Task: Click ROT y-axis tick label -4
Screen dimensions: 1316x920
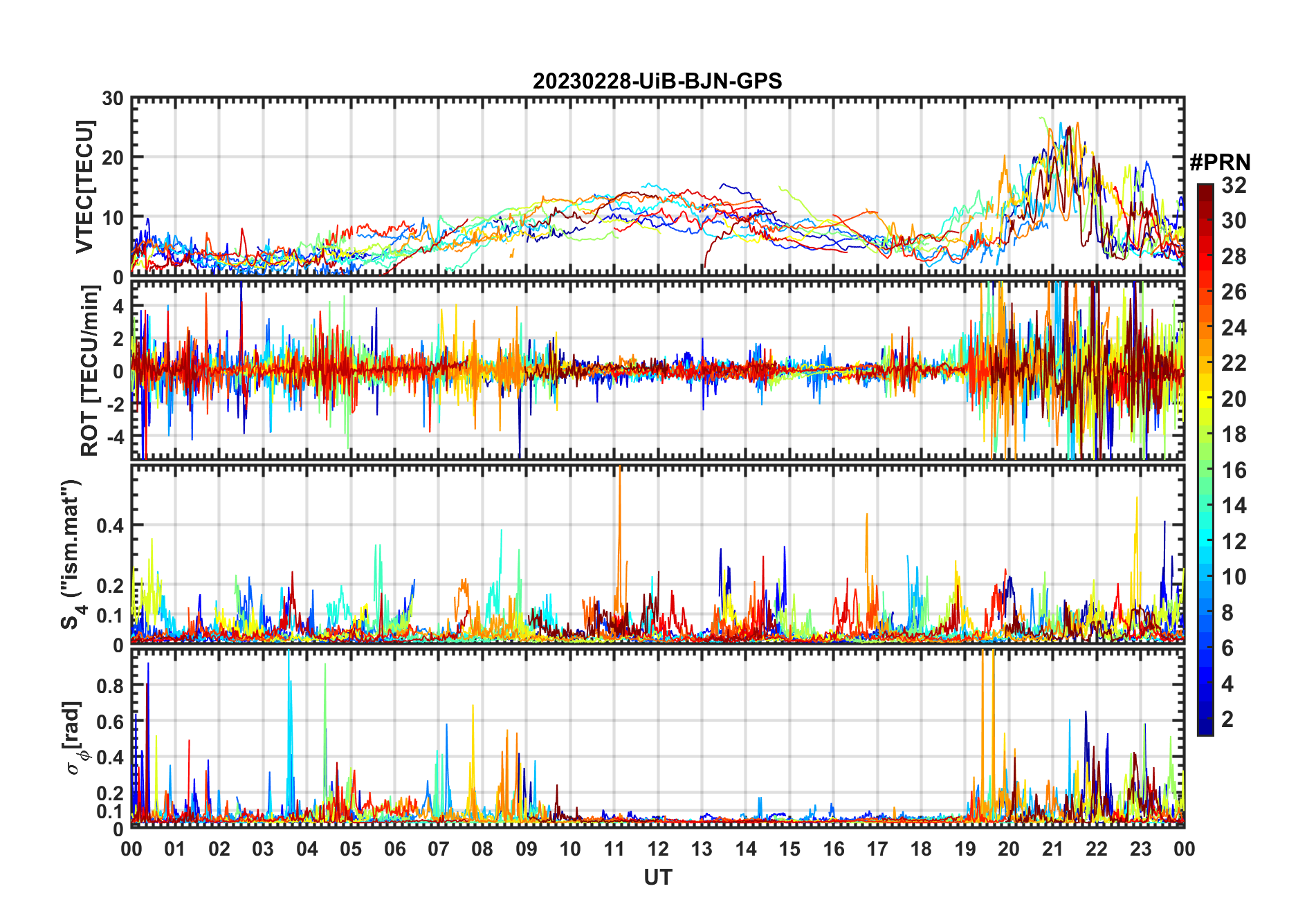Action: [115, 437]
